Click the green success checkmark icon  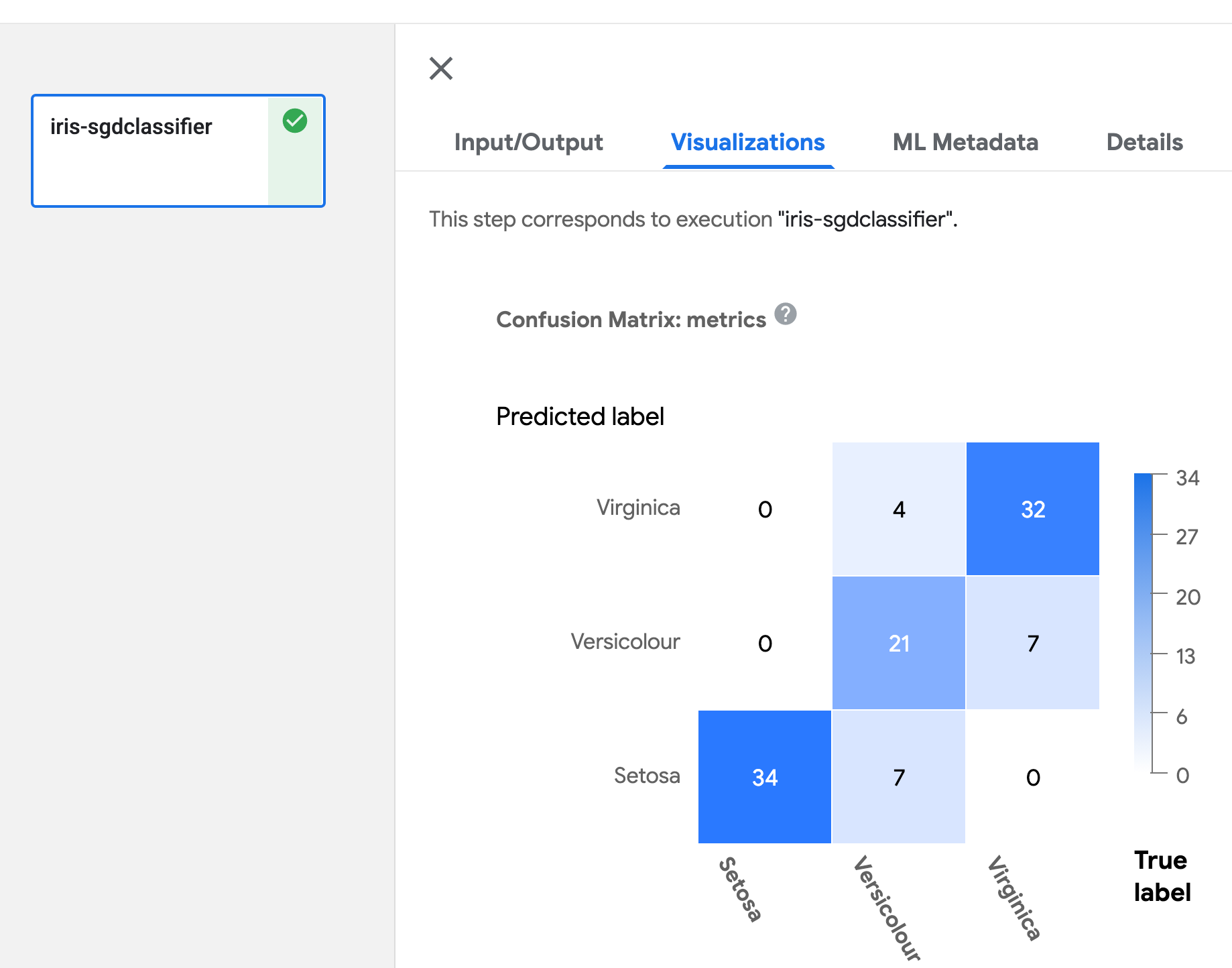[x=295, y=121]
